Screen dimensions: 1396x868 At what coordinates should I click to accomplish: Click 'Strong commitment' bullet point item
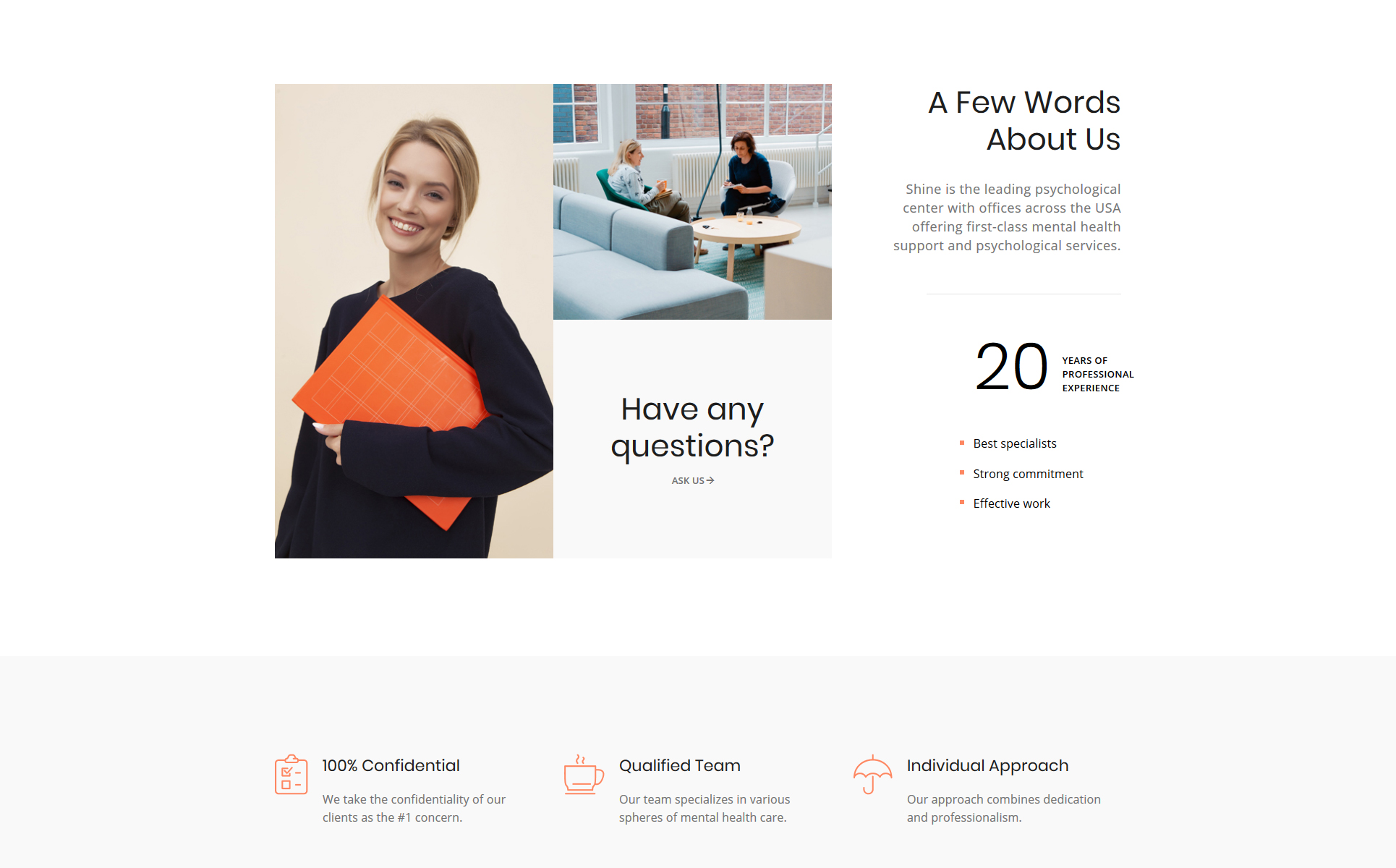pyautogui.click(x=1027, y=473)
